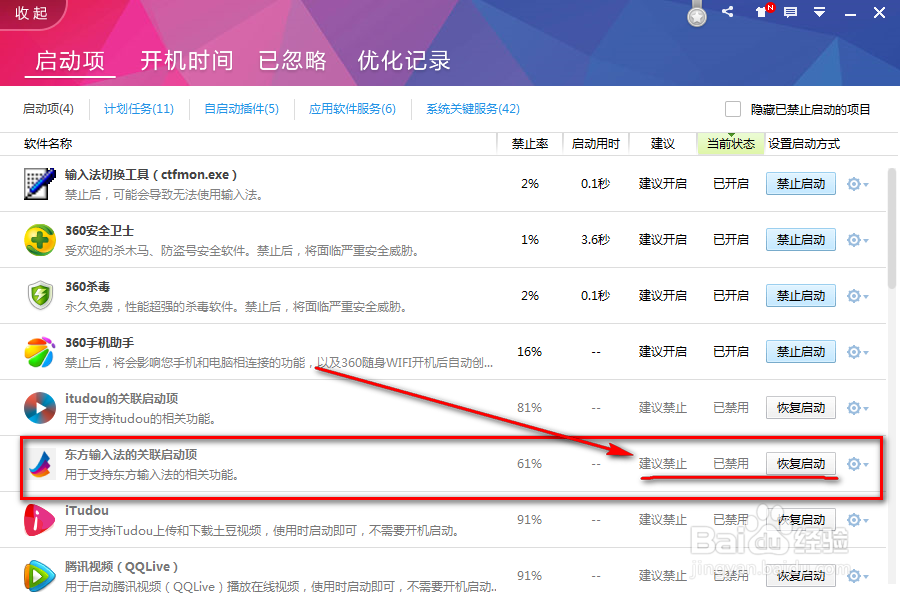Click 81% 禁止率 value for itudou的关联启动项
Image resolution: width=900 pixels, height=600 pixels.
[529, 408]
